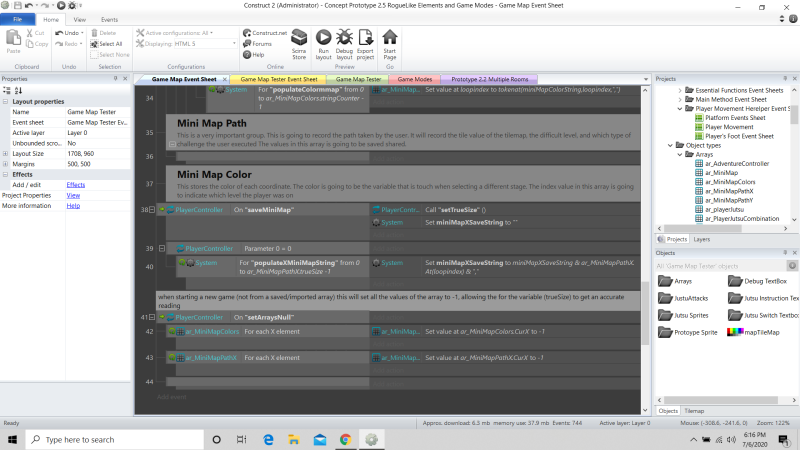Viewport: 800px width, 450px height.
Task: Expand Essential Functions Event Sheets node
Action: (680, 90)
